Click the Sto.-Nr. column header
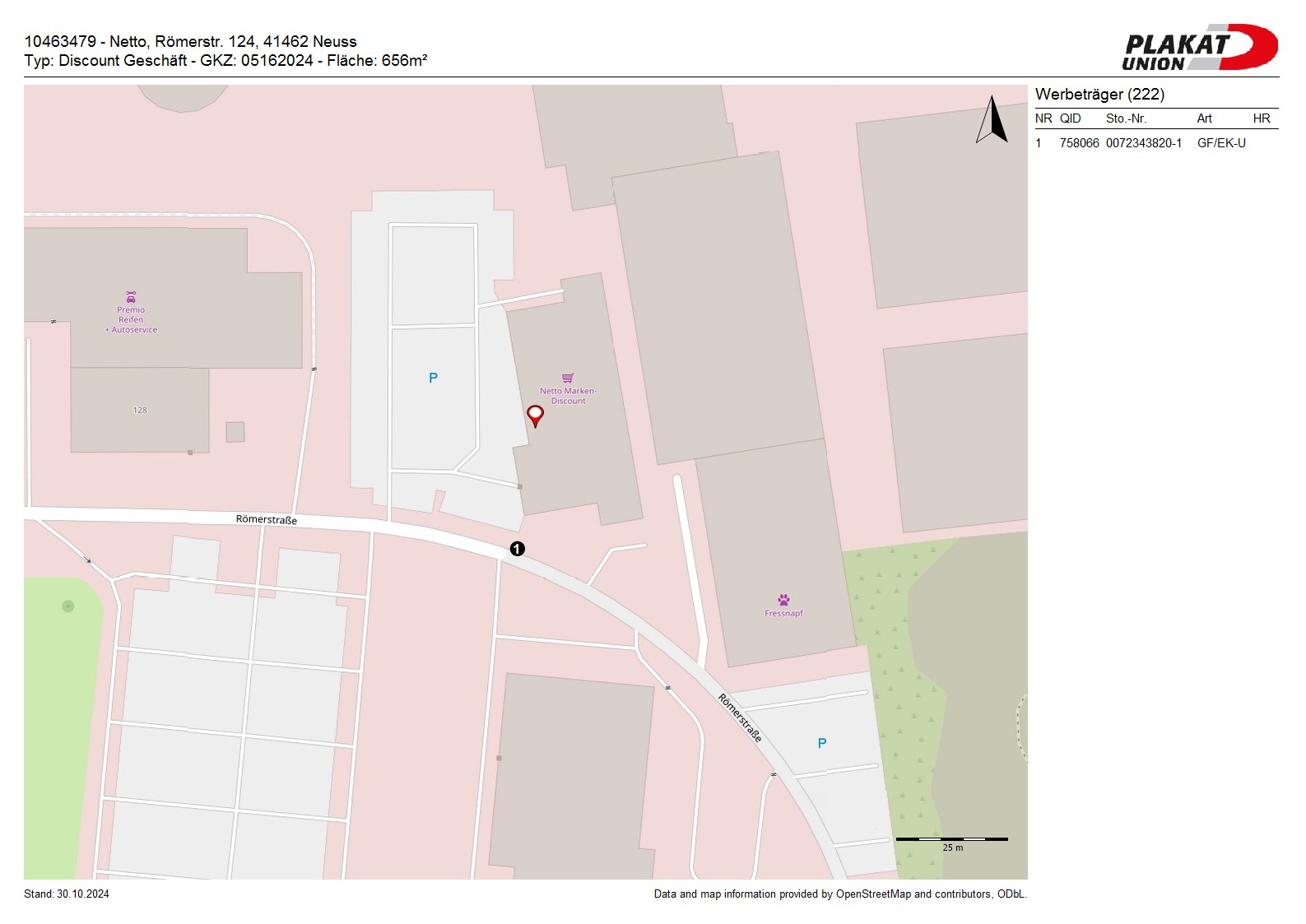 (x=1126, y=118)
